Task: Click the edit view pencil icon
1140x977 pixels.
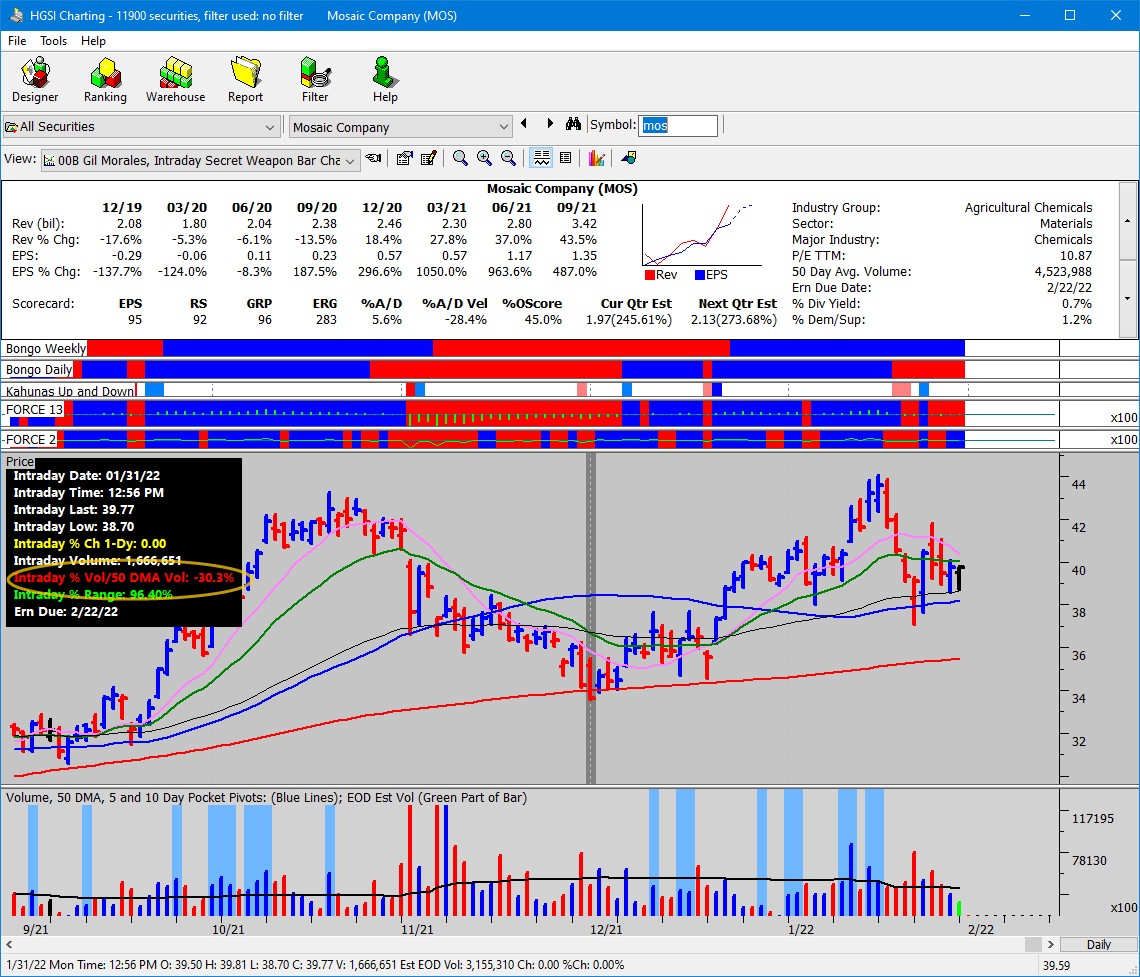Action: click(428, 158)
